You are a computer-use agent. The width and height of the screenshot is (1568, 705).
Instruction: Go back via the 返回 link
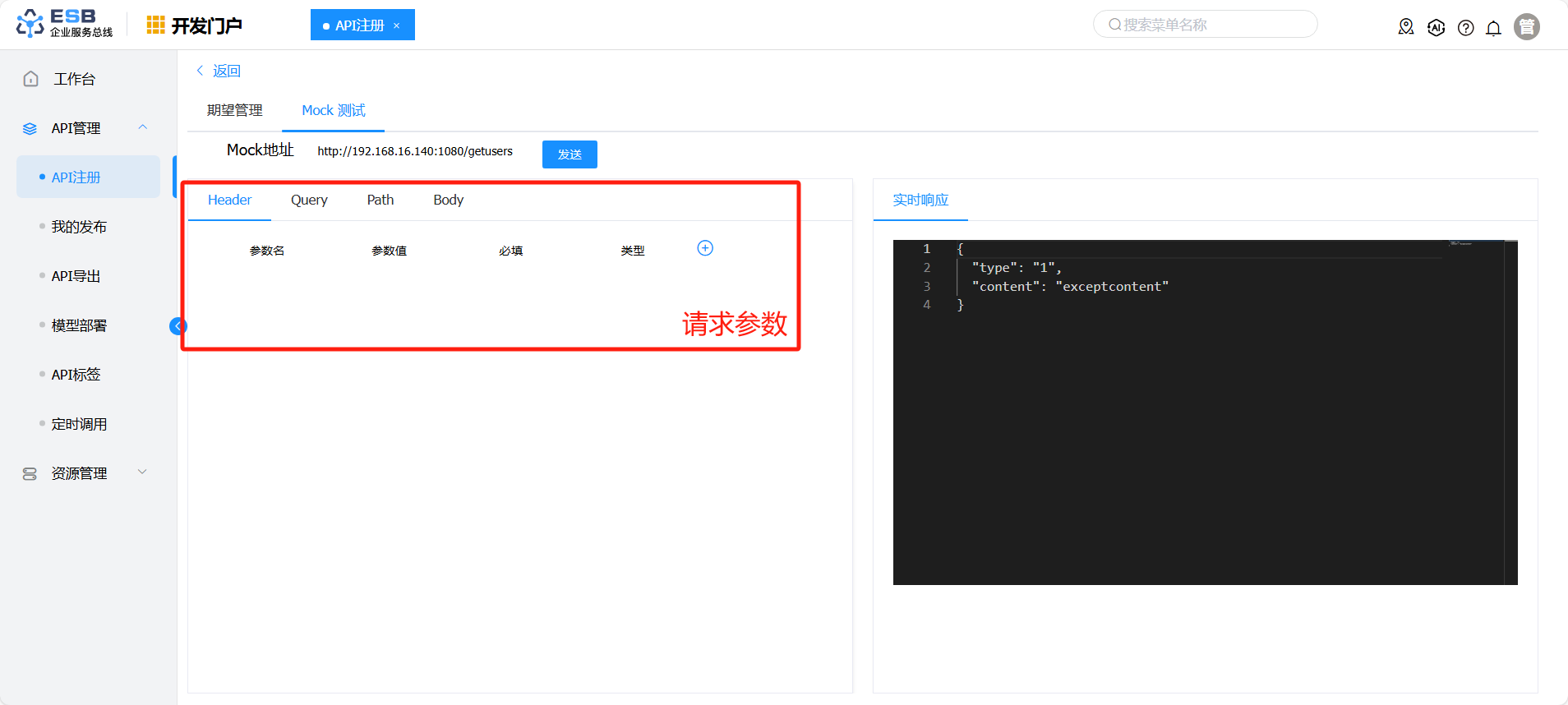click(219, 71)
